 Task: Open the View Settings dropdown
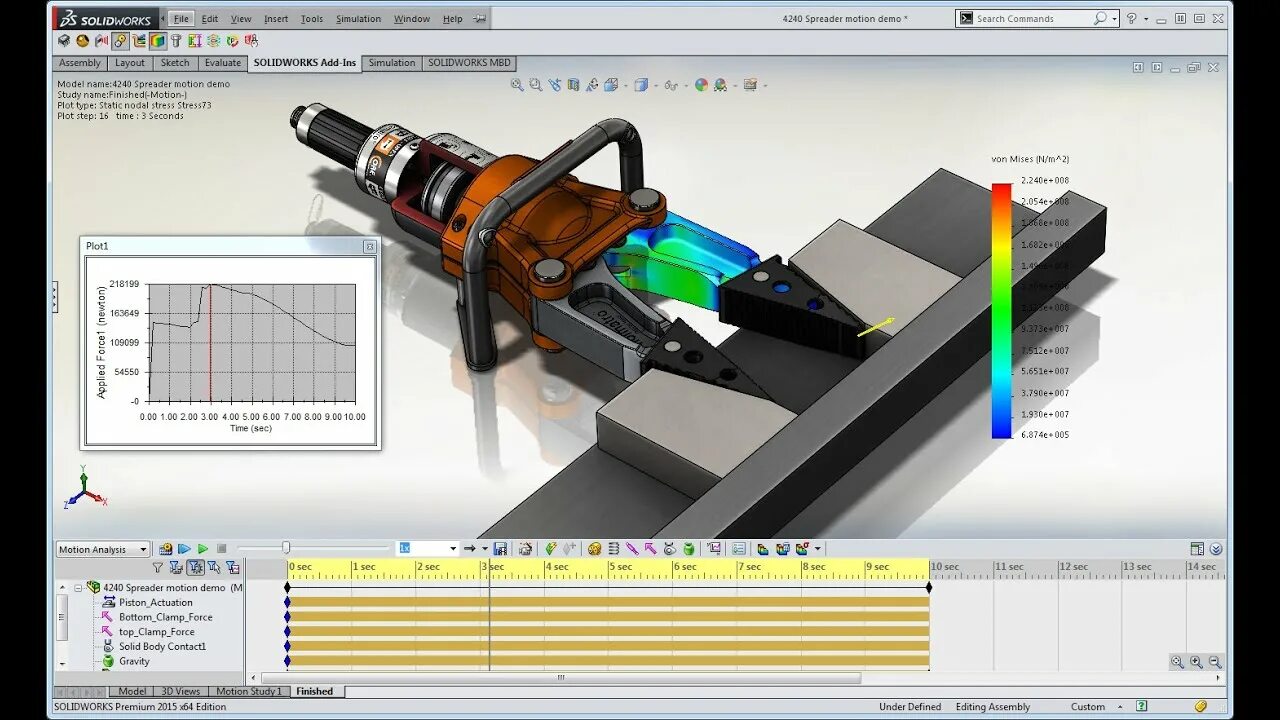pos(765,86)
